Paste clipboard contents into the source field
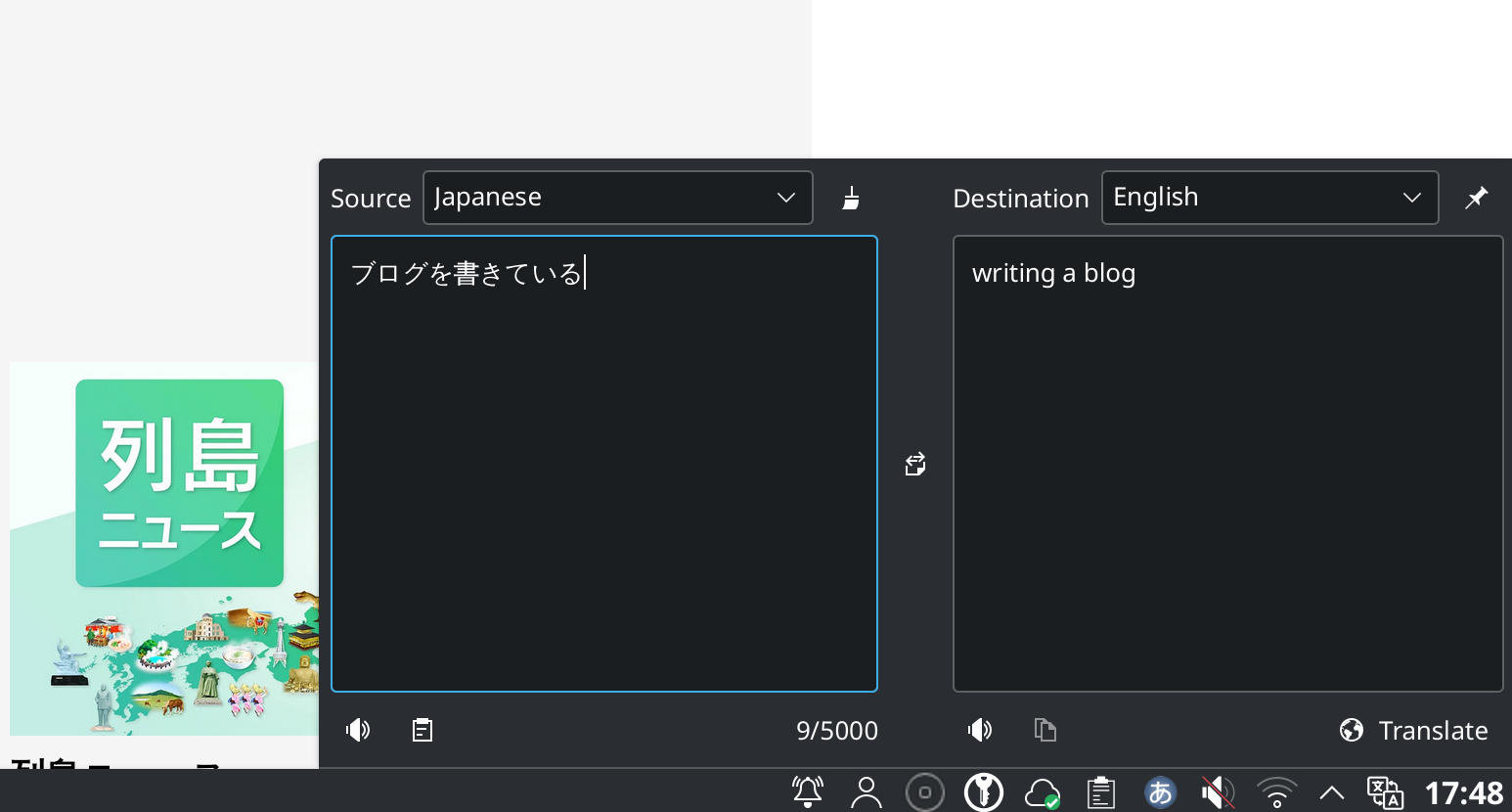 tap(422, 730)
